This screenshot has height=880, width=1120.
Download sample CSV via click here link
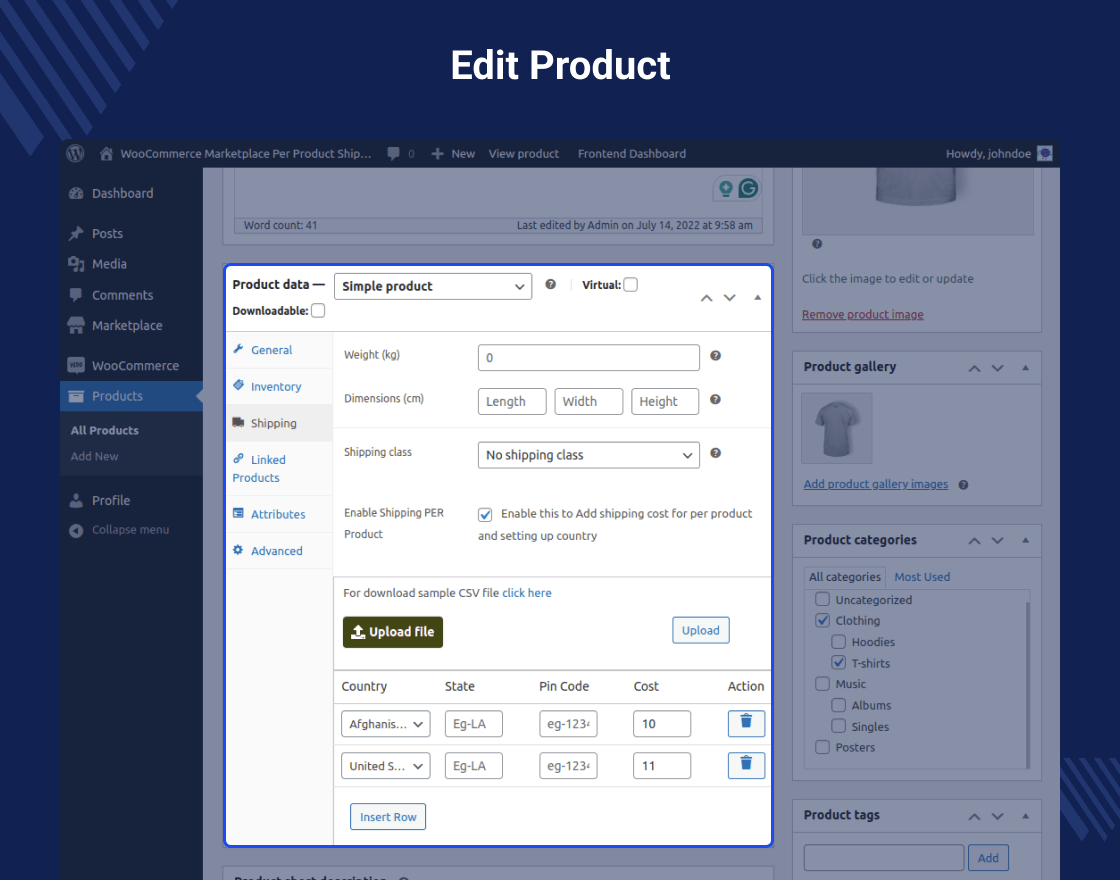click(x=526, y=593)
